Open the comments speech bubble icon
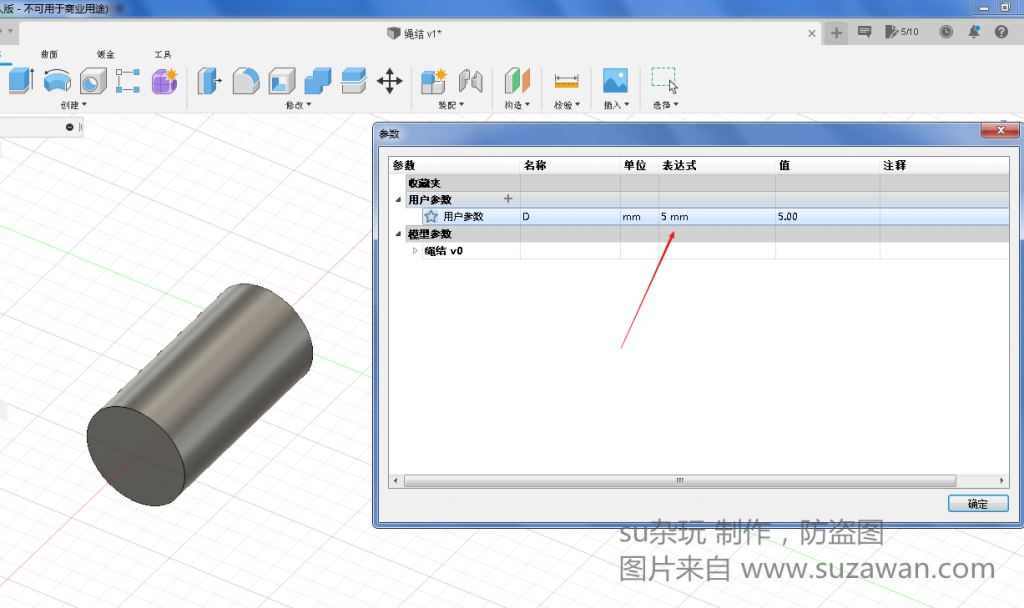This screenshot has width=1024, height=608. tap(865, 32)
